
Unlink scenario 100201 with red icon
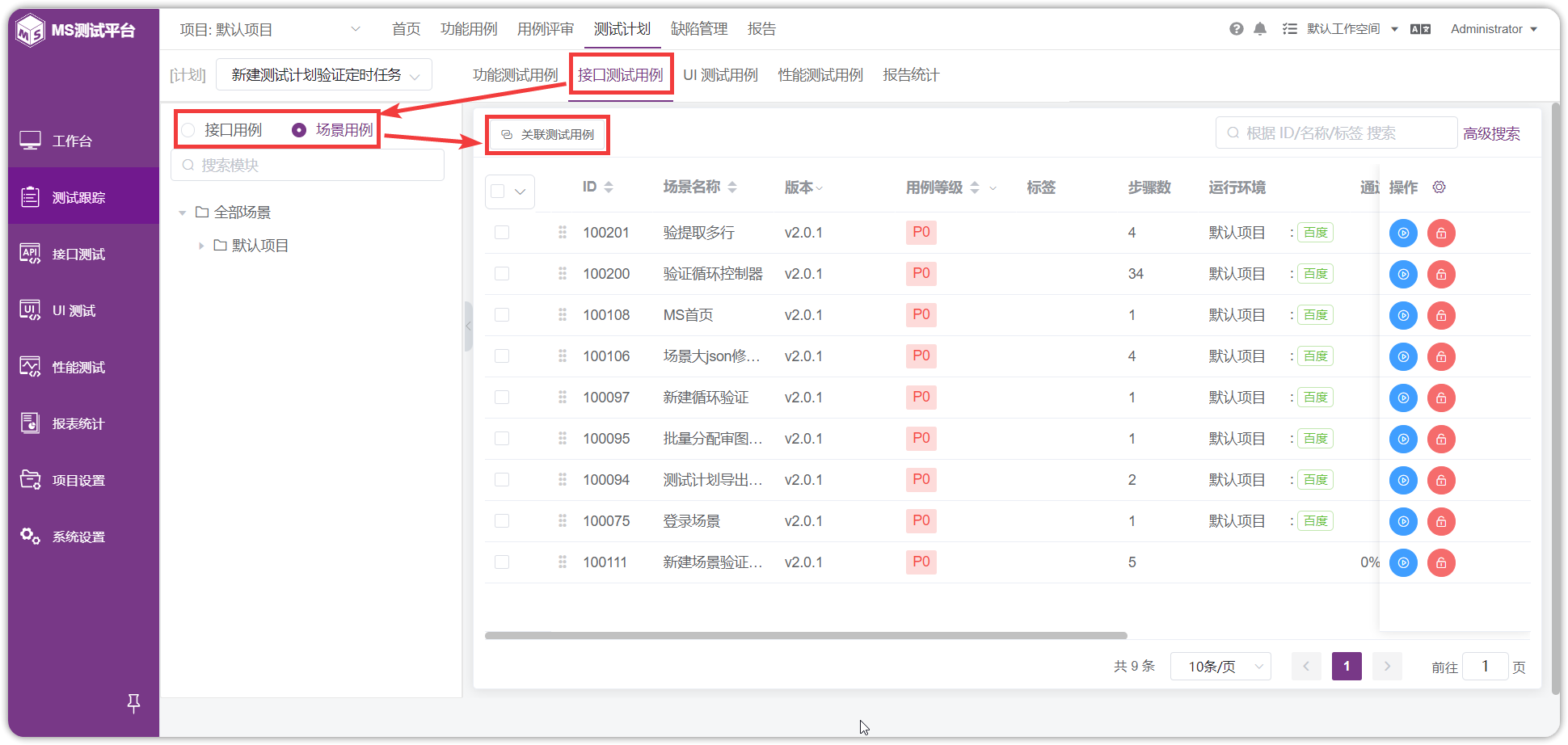click(x=1441, y=233)
